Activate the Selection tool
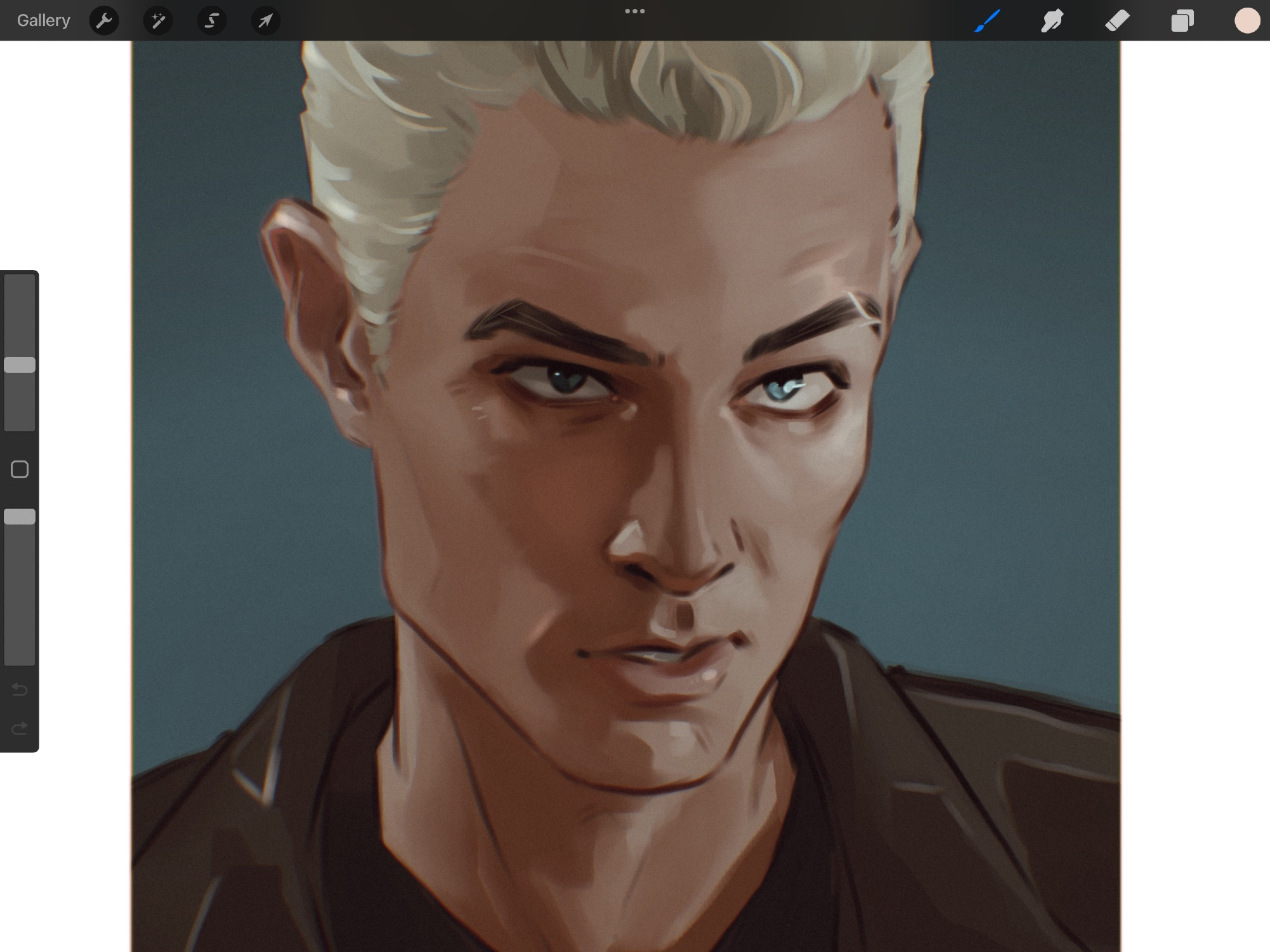The height and width of the screenshot is (952, 1270). [x=212, y=20]
